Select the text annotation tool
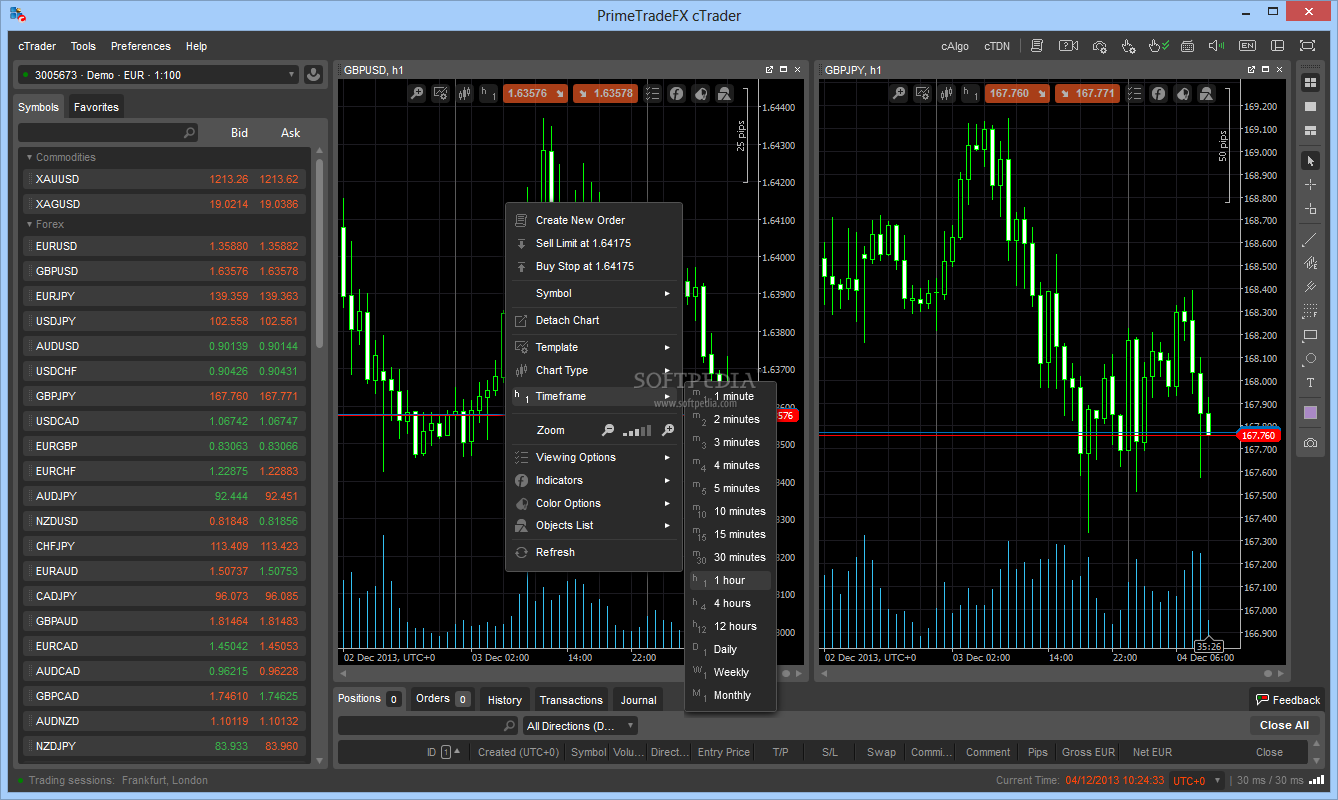1338x800 pixels. tap(1310, 383)
